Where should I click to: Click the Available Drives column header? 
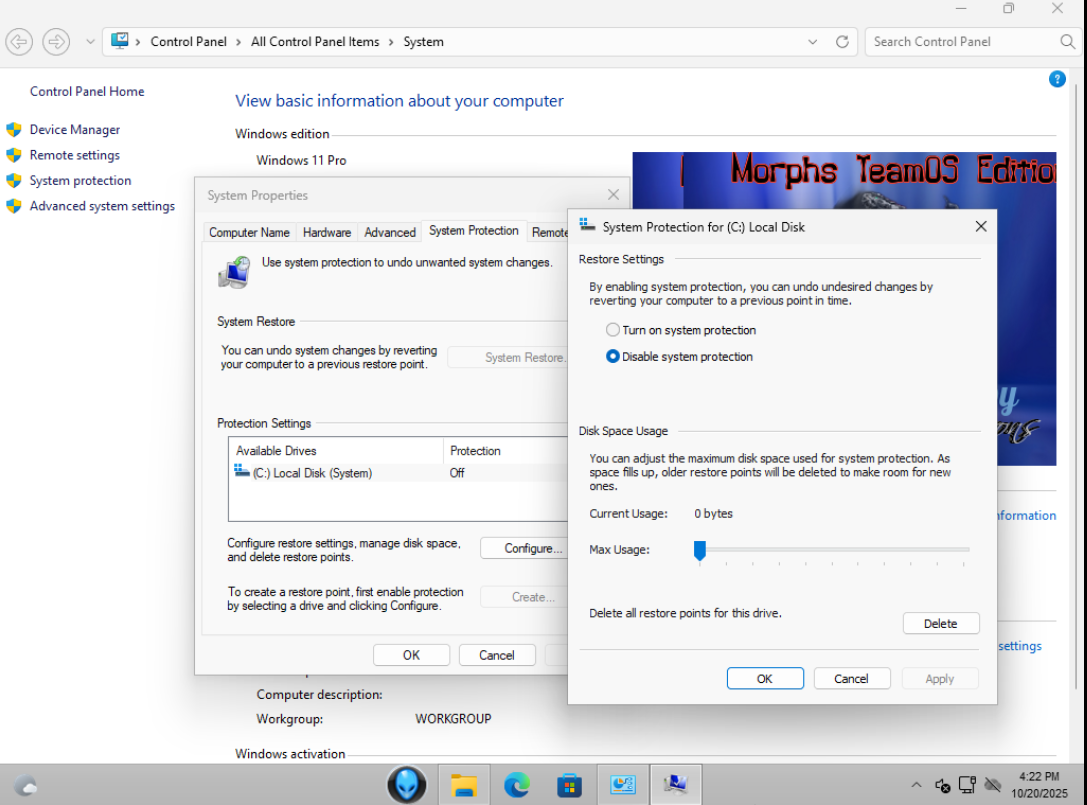point(337,451)
